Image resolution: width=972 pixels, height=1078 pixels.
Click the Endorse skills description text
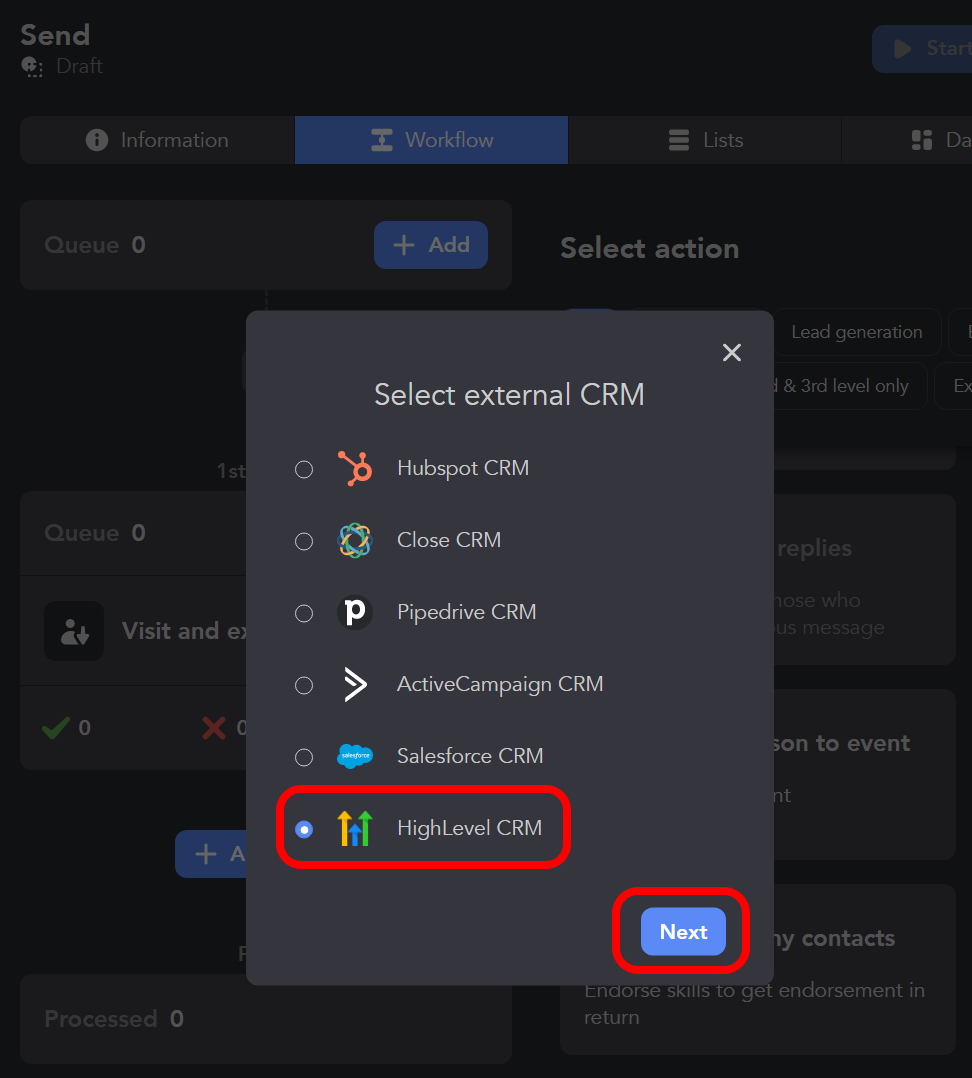754,1004
